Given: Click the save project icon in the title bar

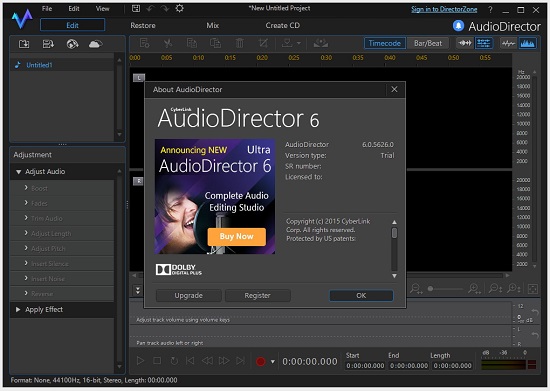Looking at the screenshot, I should [136, 8].
